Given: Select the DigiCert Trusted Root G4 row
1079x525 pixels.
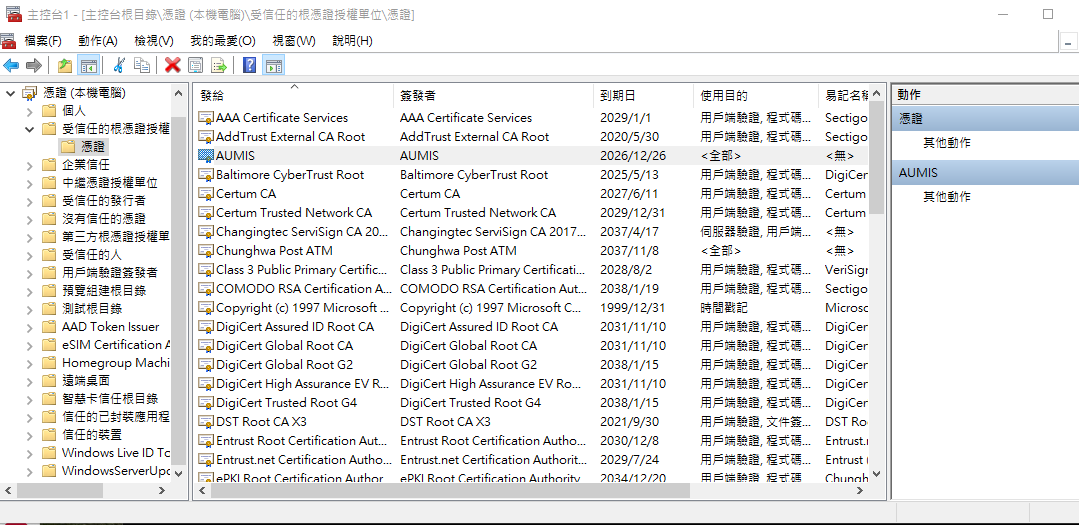Looking at the screenshot, I should (531, 403).
